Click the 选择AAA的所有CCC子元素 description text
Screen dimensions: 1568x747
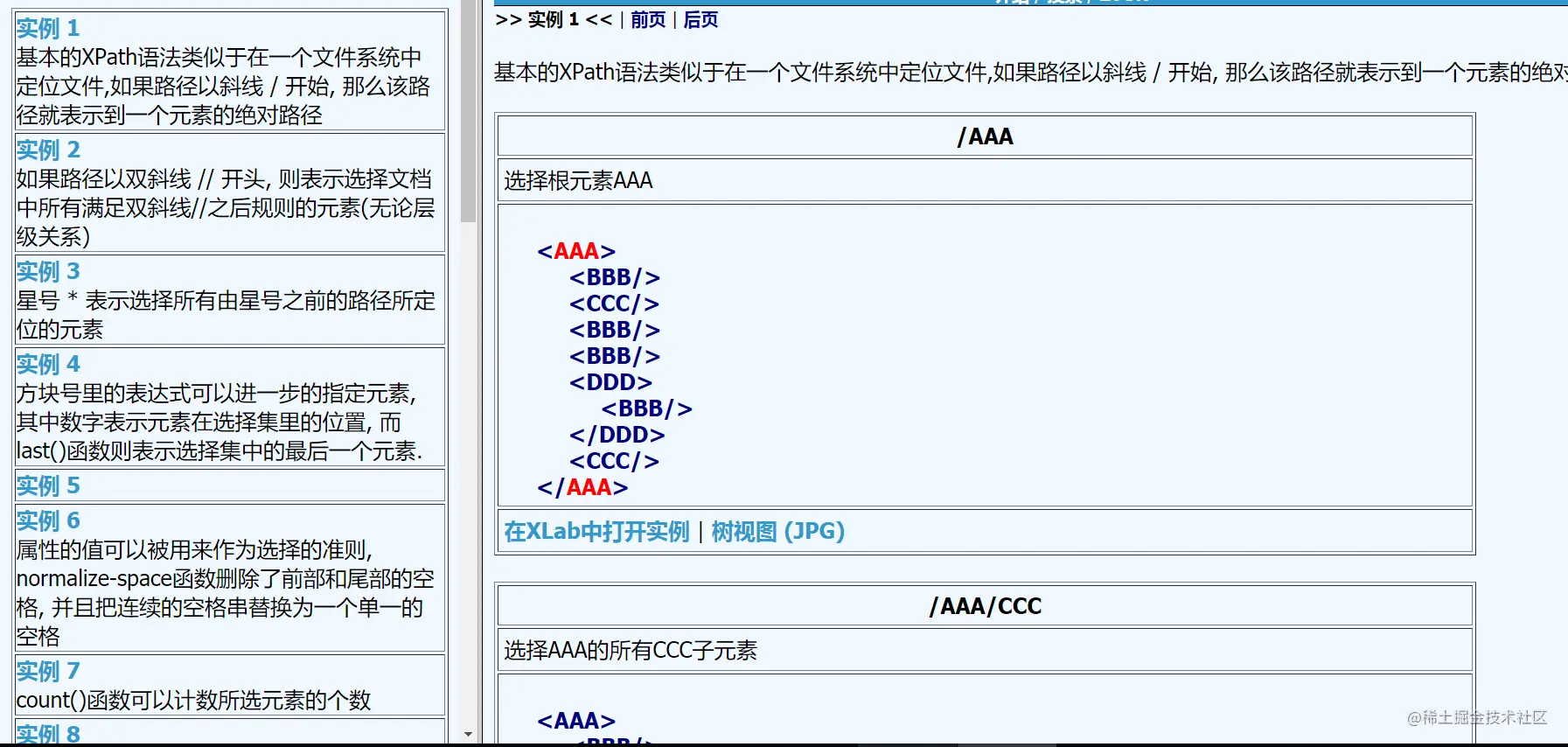[631, 650]
